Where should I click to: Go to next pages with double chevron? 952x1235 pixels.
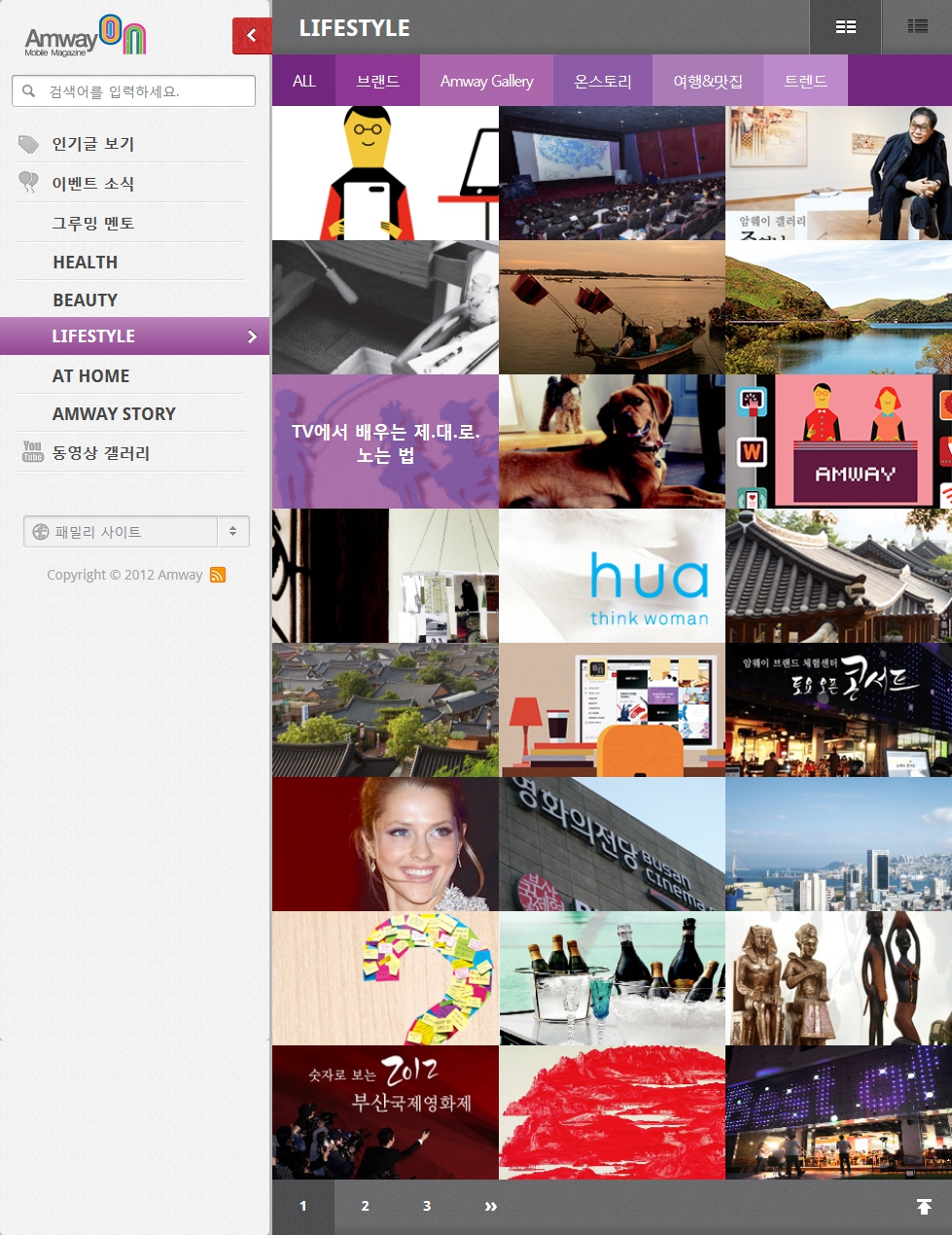(490, 1207)
